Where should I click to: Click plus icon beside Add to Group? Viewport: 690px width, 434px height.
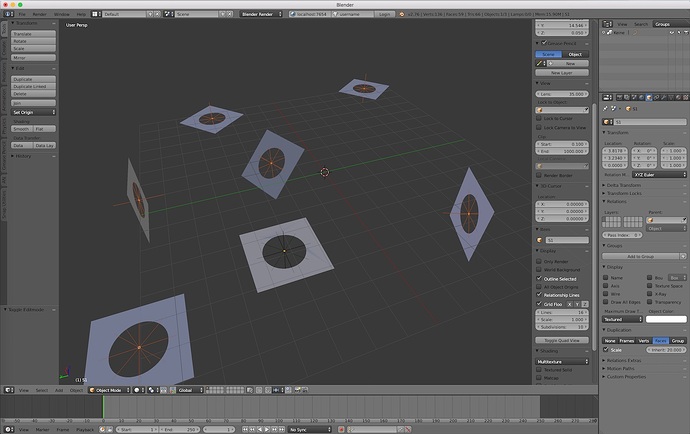683,256
